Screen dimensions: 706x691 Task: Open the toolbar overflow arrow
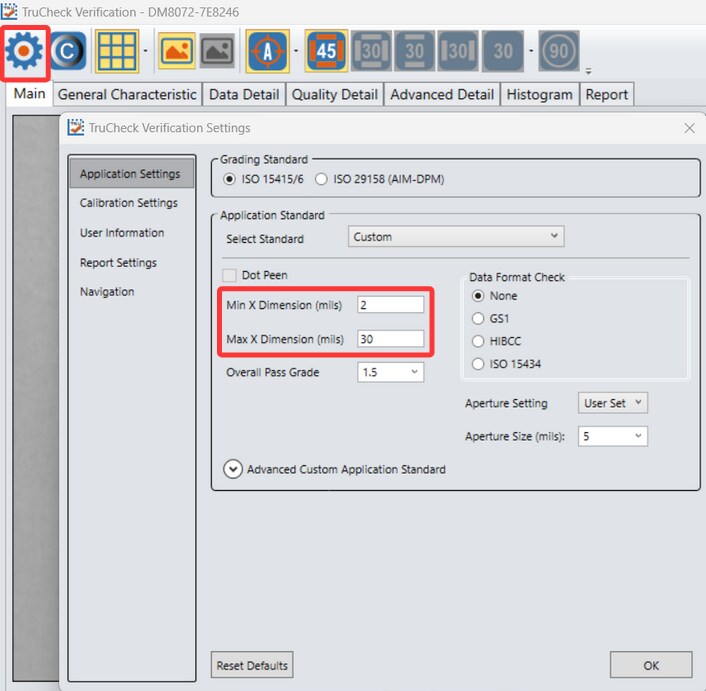coord(588,71)
